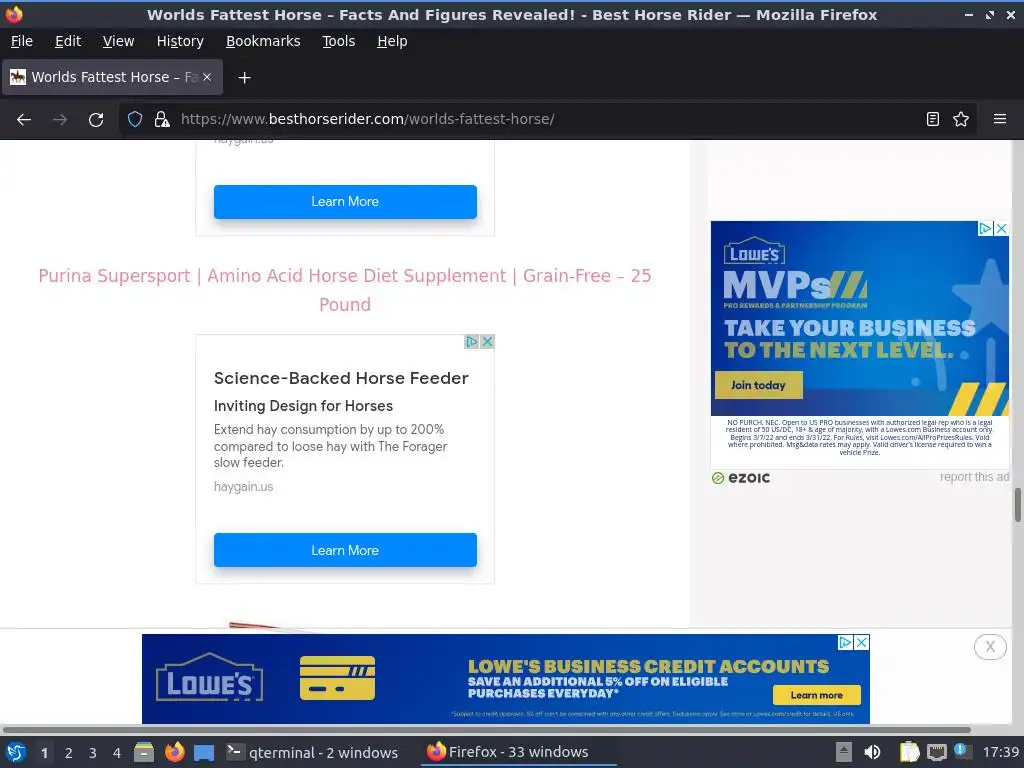Viewport: 1024px width, 768px height.
Task: Click report this ad link
Action: (974, 477)
